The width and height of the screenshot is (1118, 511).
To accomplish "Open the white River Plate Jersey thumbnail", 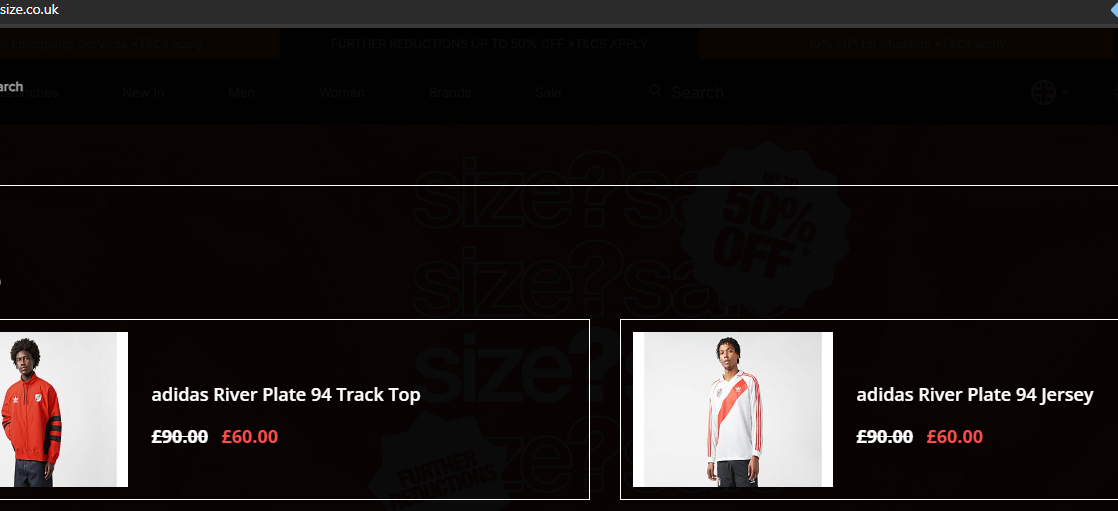I will 733,409.
